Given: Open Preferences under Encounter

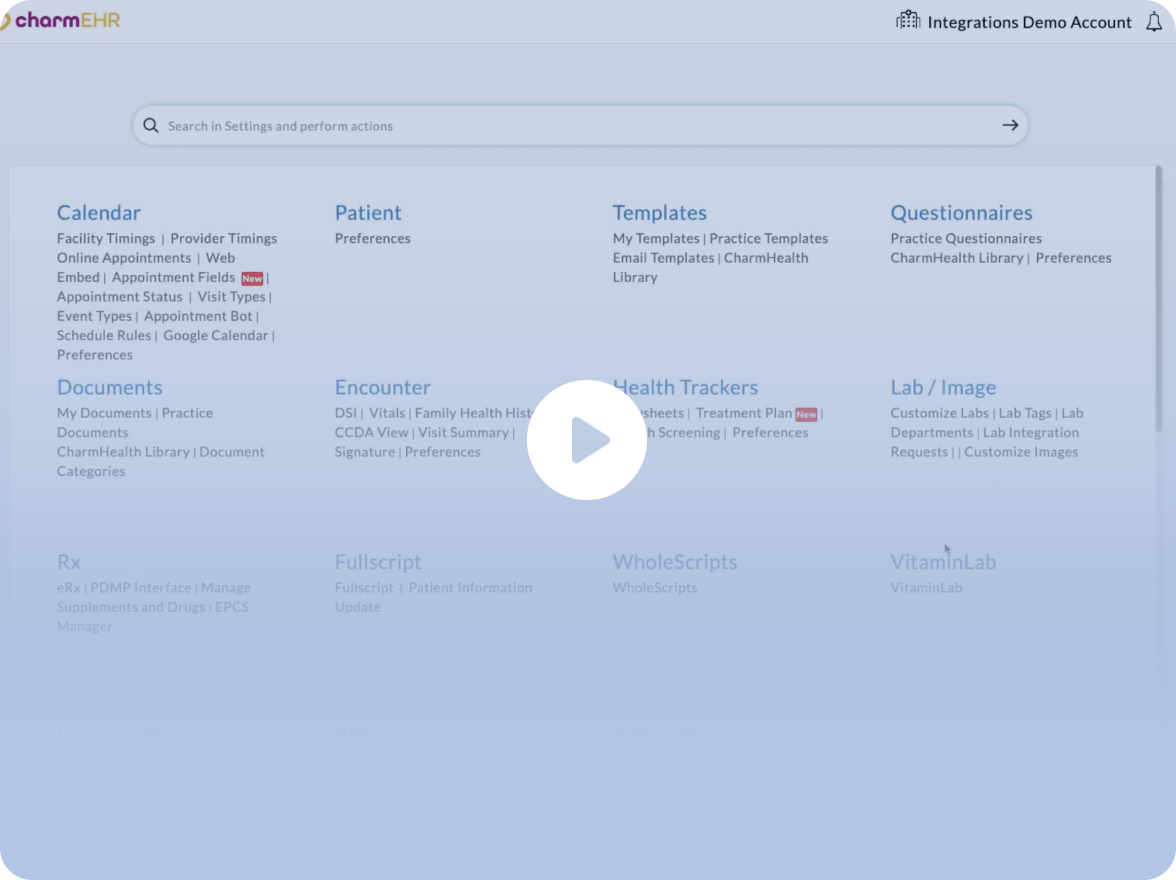Looking at the screenshot, I should point(442,452).
